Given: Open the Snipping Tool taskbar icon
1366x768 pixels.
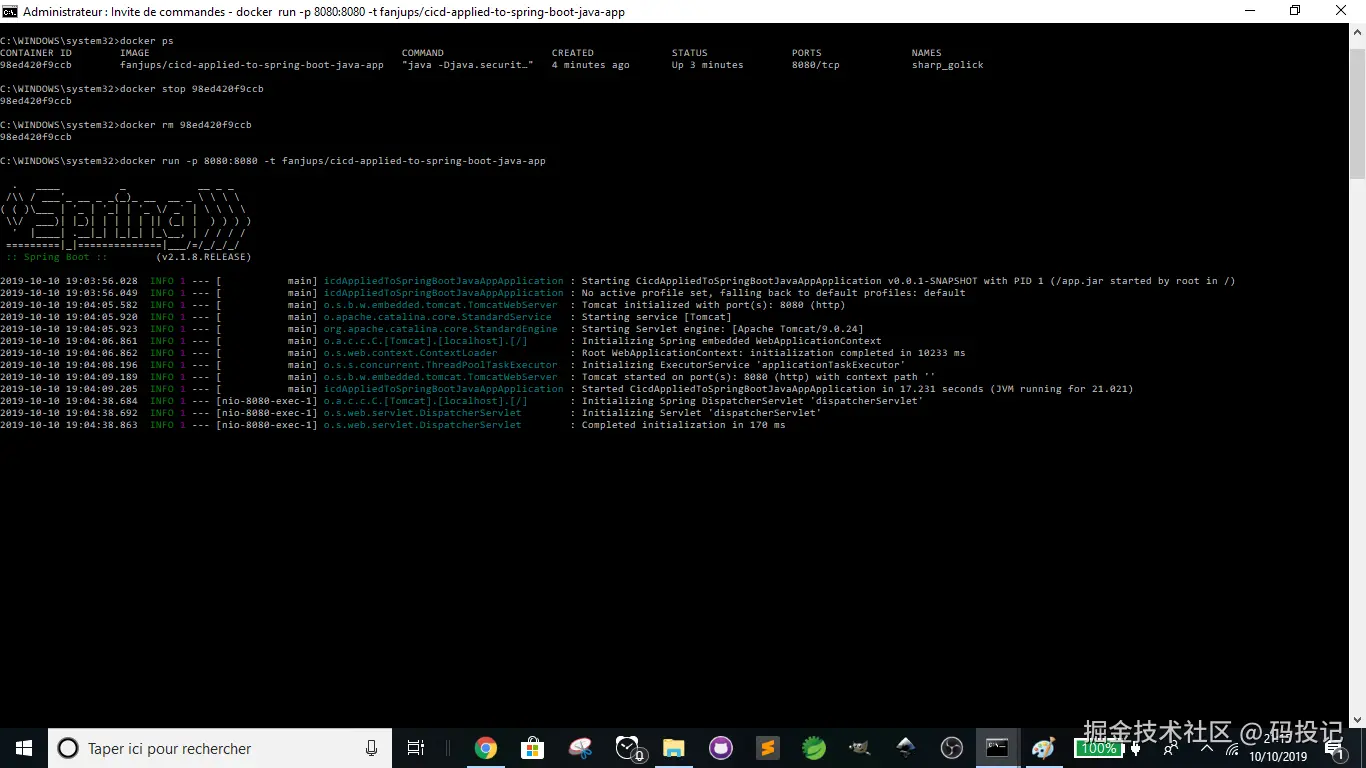Looking at the screenshot, I should 580,748.
